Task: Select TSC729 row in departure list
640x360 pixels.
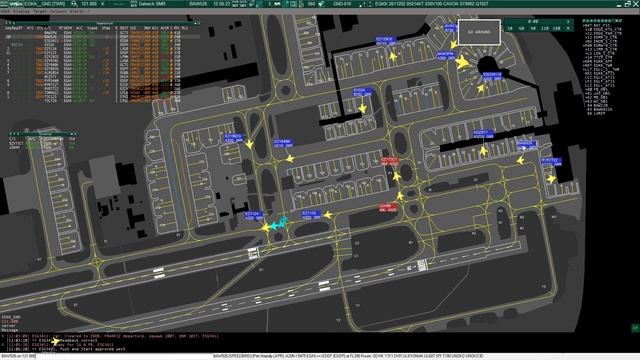Action: point(102,100)
